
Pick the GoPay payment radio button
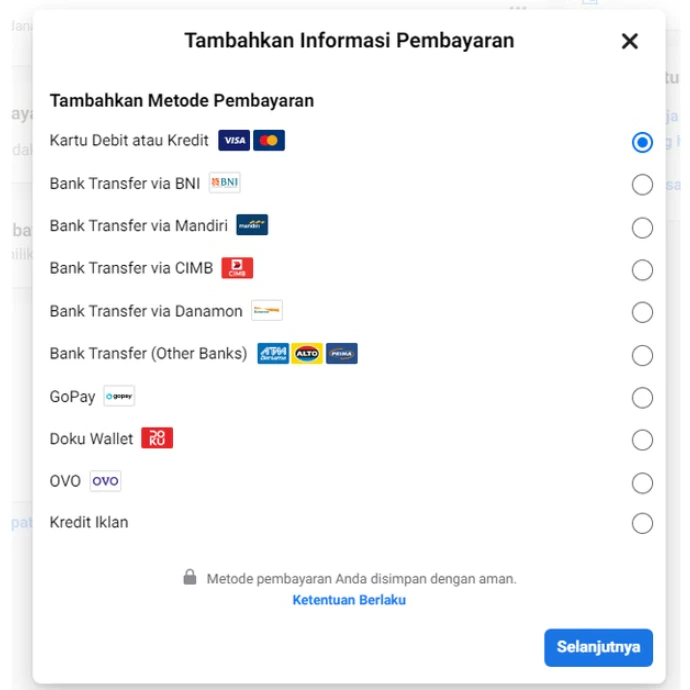(x=642, y=398)
